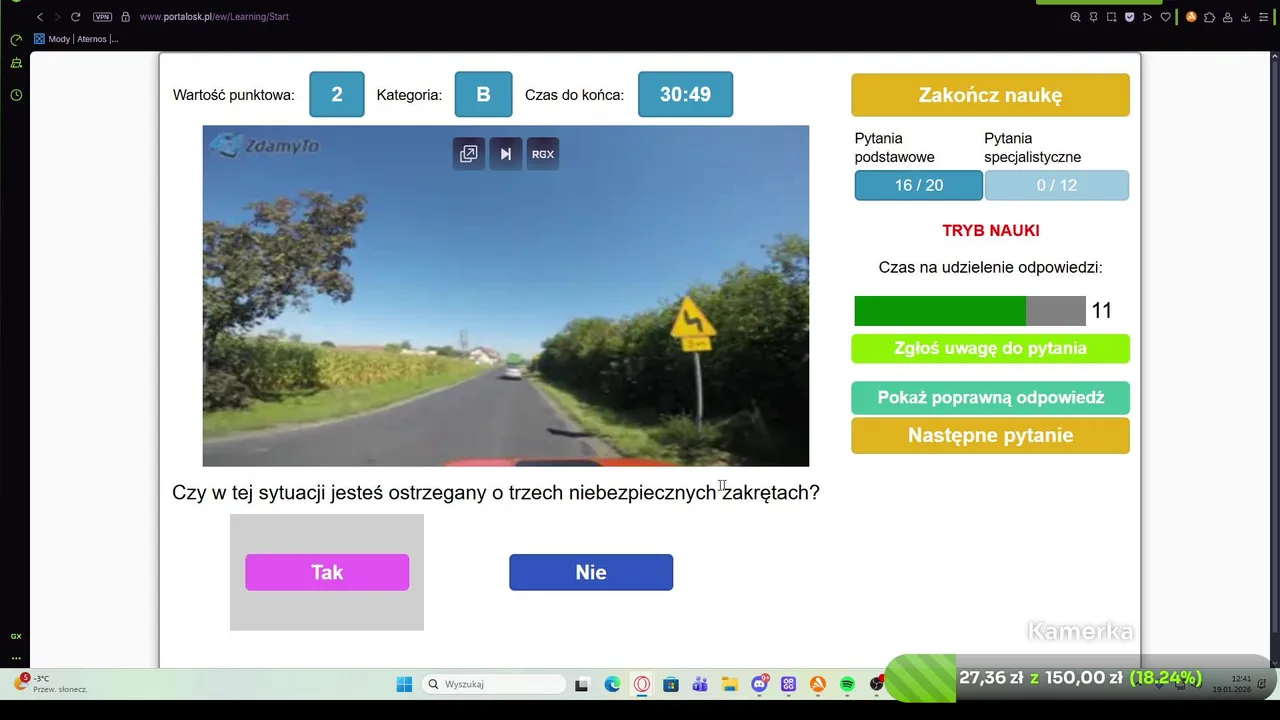Open the ad-blocker shield icon
This screenshot has height=720, width=1280.
click(1129, 17)
